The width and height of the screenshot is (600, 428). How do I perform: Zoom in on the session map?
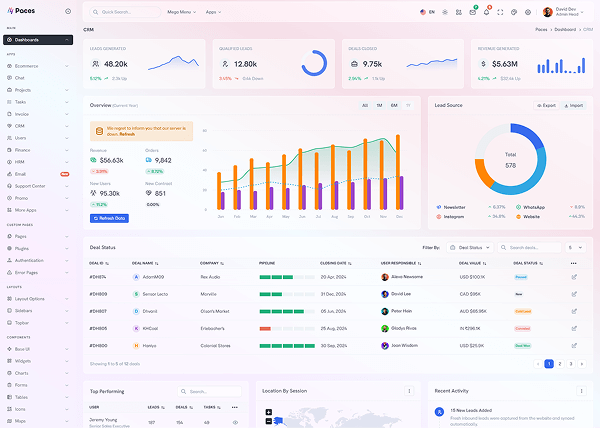tap(268, 412)
